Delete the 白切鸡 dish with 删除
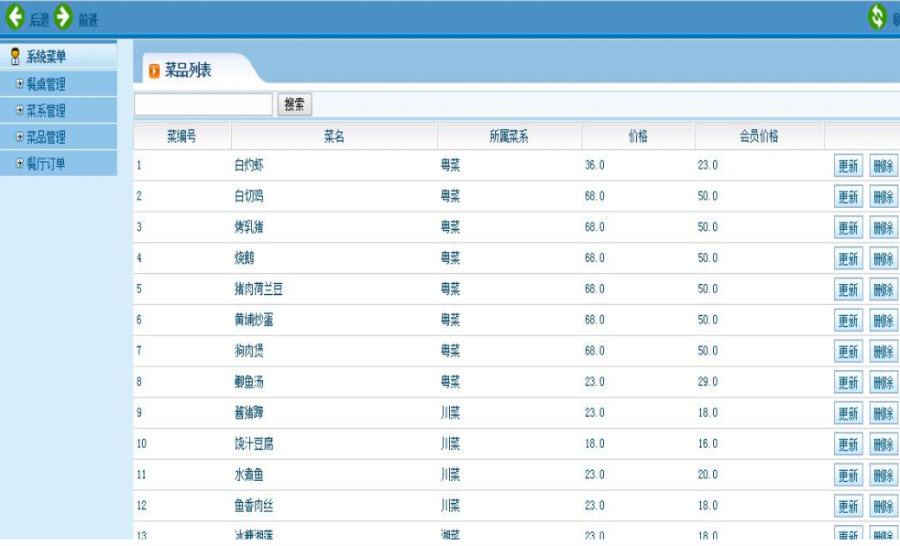 [883, 197]
